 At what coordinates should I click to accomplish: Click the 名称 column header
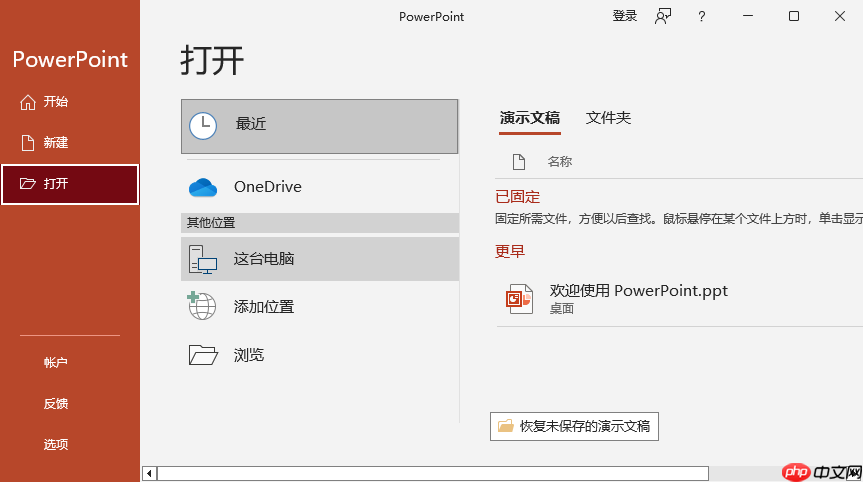(560, 162)
